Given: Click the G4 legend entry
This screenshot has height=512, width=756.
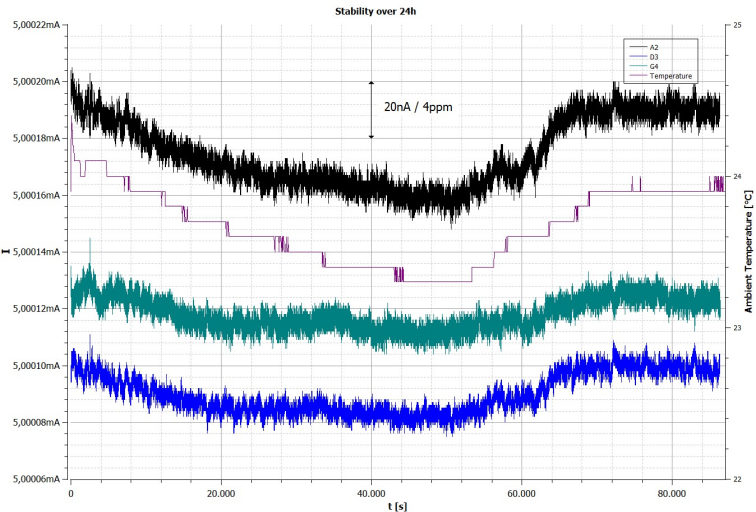Looking at the screenshot, I should [x=644, y=67].
